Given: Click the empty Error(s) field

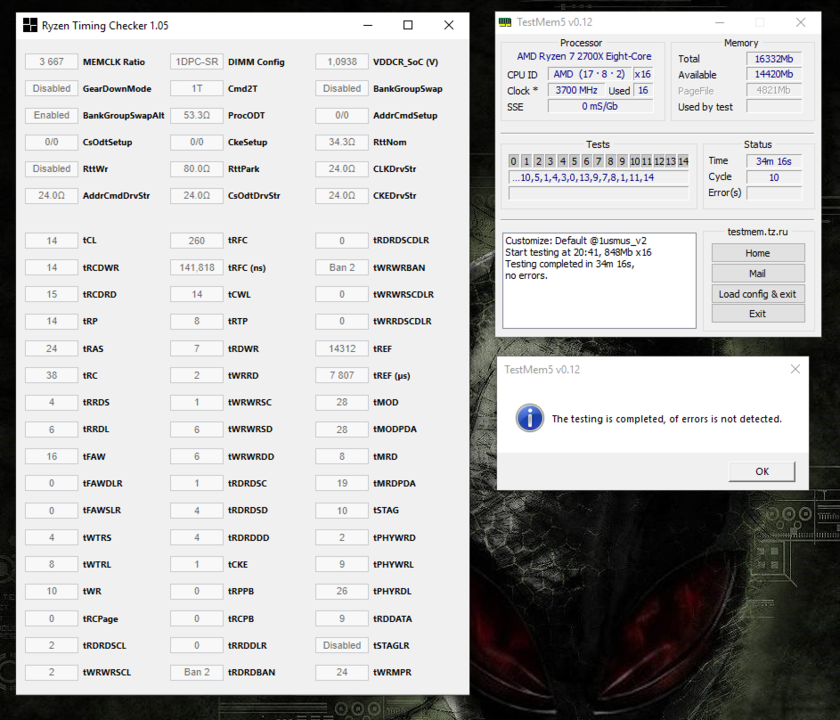Looking at the screenshot, I should tap(774, 193).
